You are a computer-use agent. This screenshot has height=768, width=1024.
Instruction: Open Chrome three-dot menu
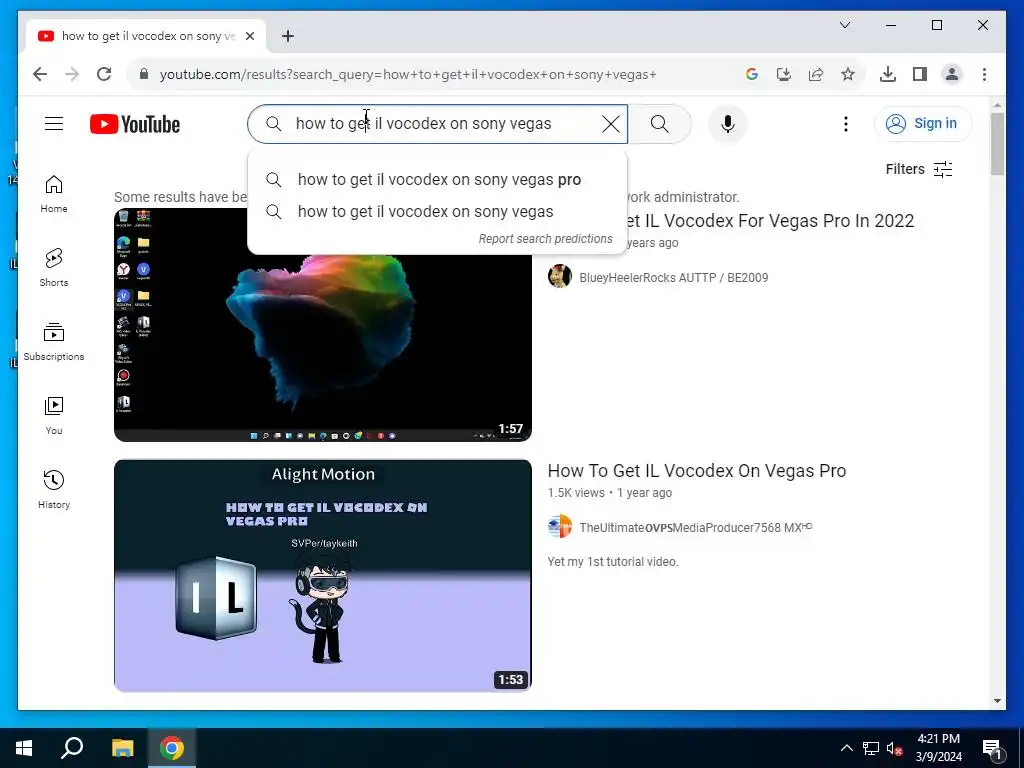[984, 74]
